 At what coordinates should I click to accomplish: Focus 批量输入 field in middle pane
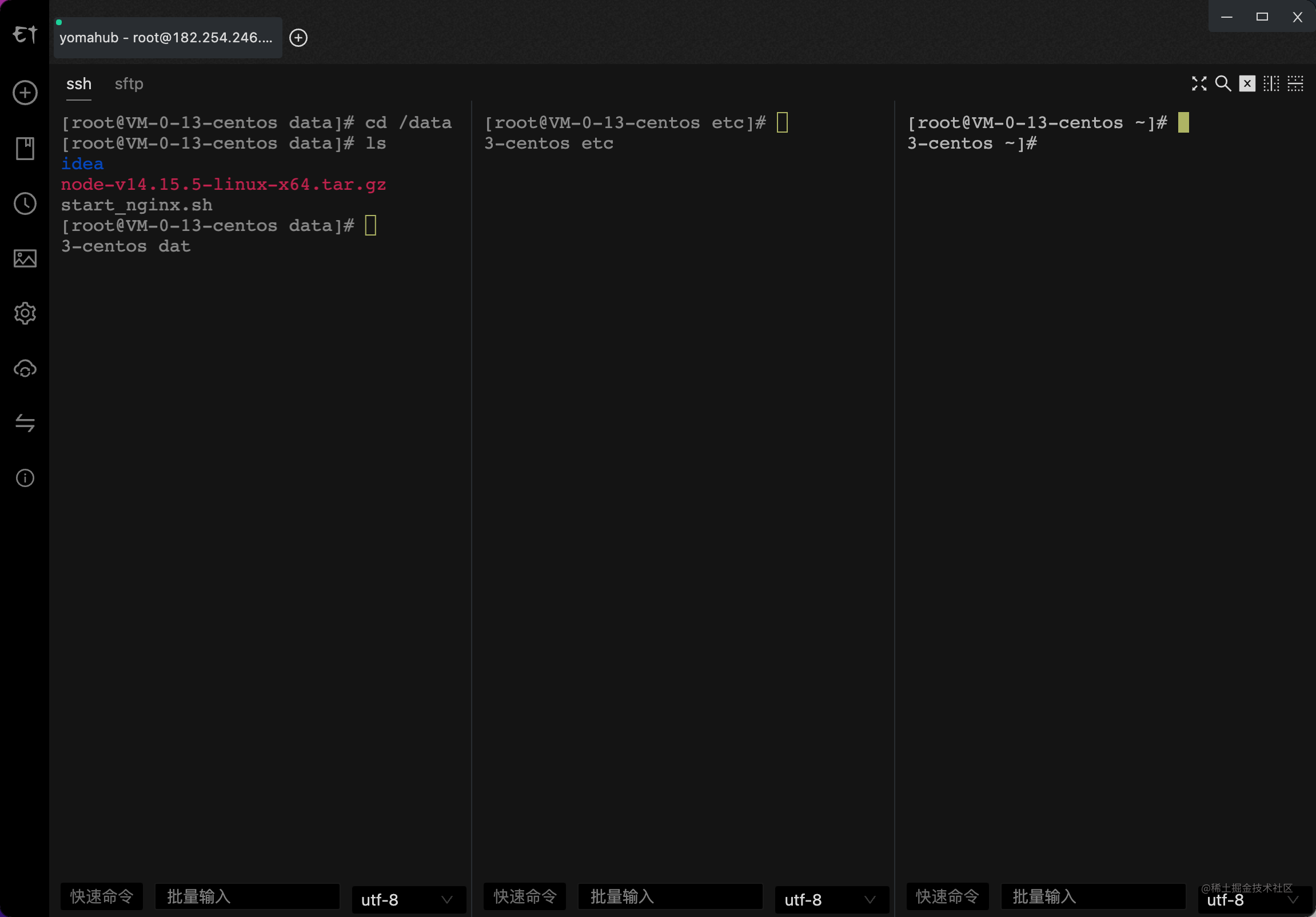pyautogui.click(x=671, y=896)
